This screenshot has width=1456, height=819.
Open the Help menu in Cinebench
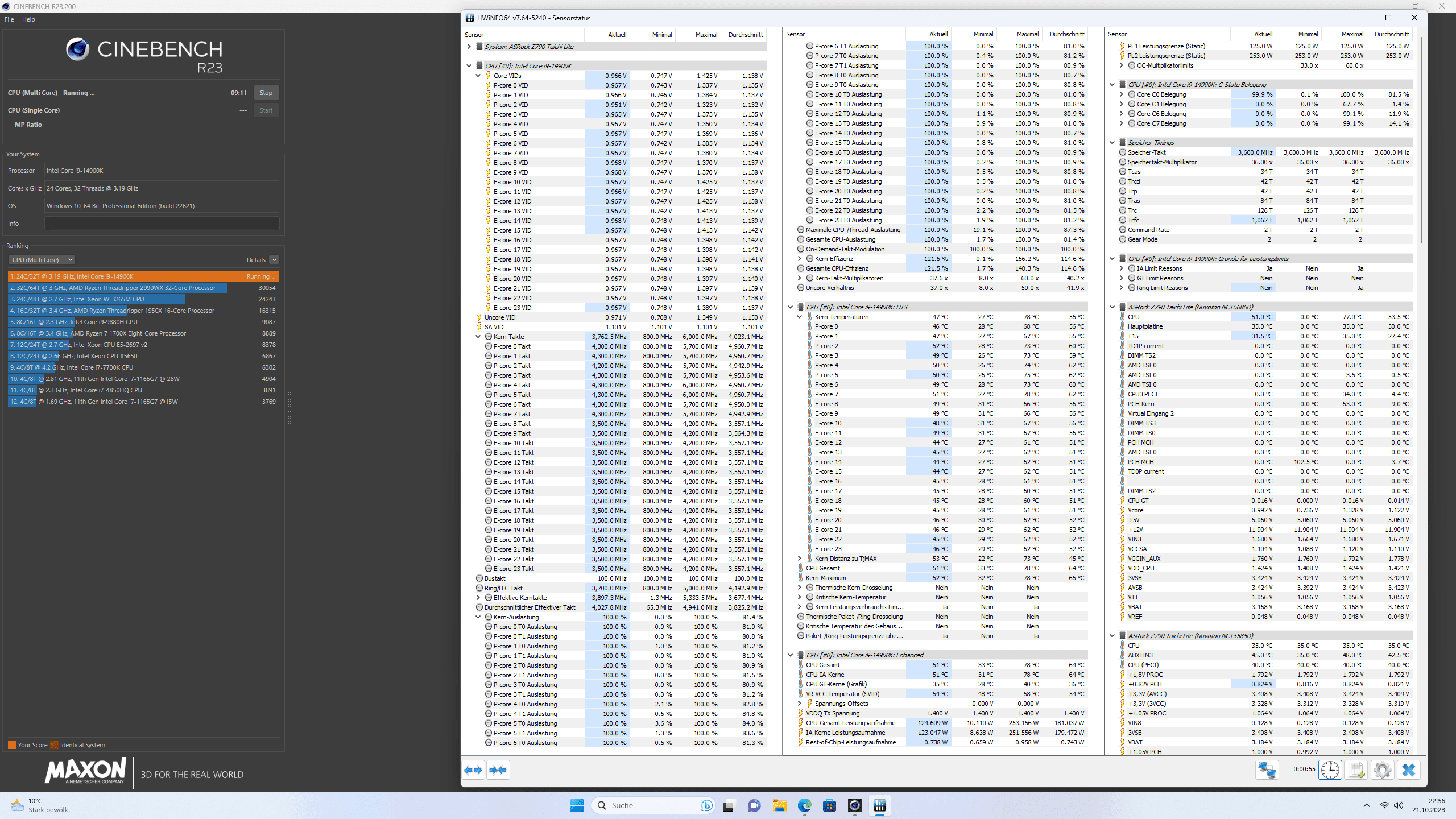tap(28, 19)
